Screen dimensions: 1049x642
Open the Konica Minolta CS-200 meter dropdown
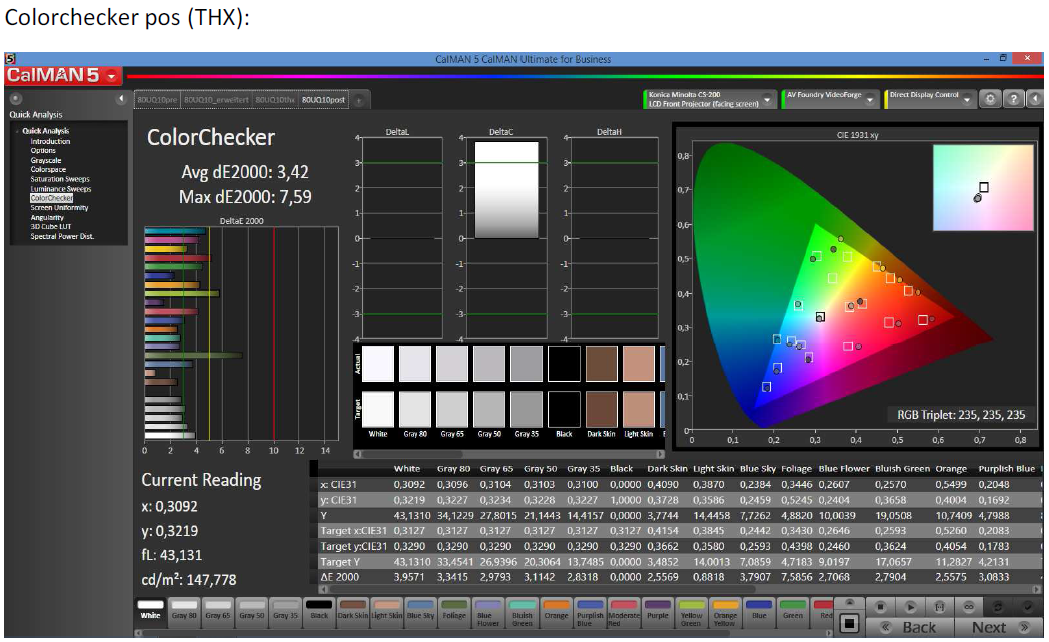point(768,99)
